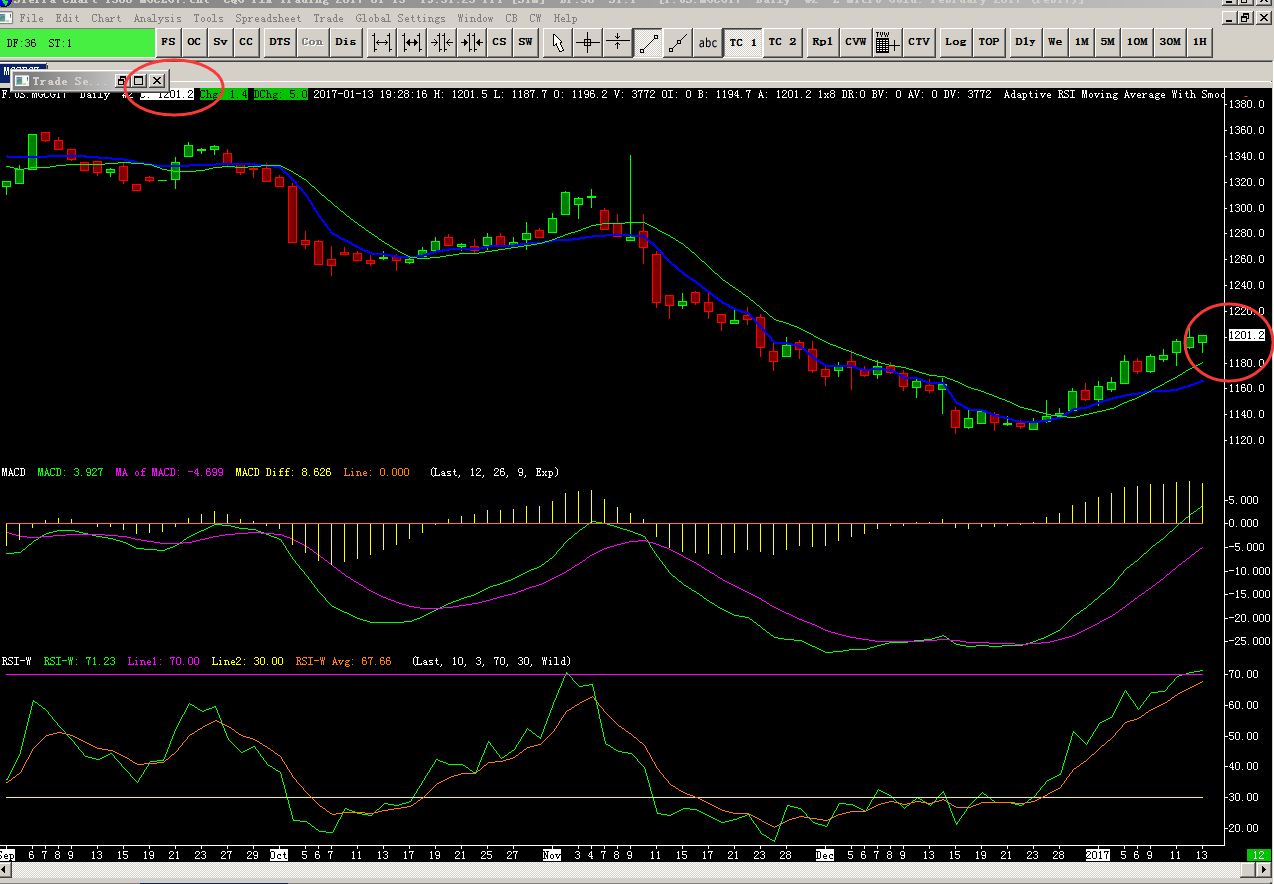Click the 1201.2 price label on scale
1274x884 pixels.
click(1247, 336)
